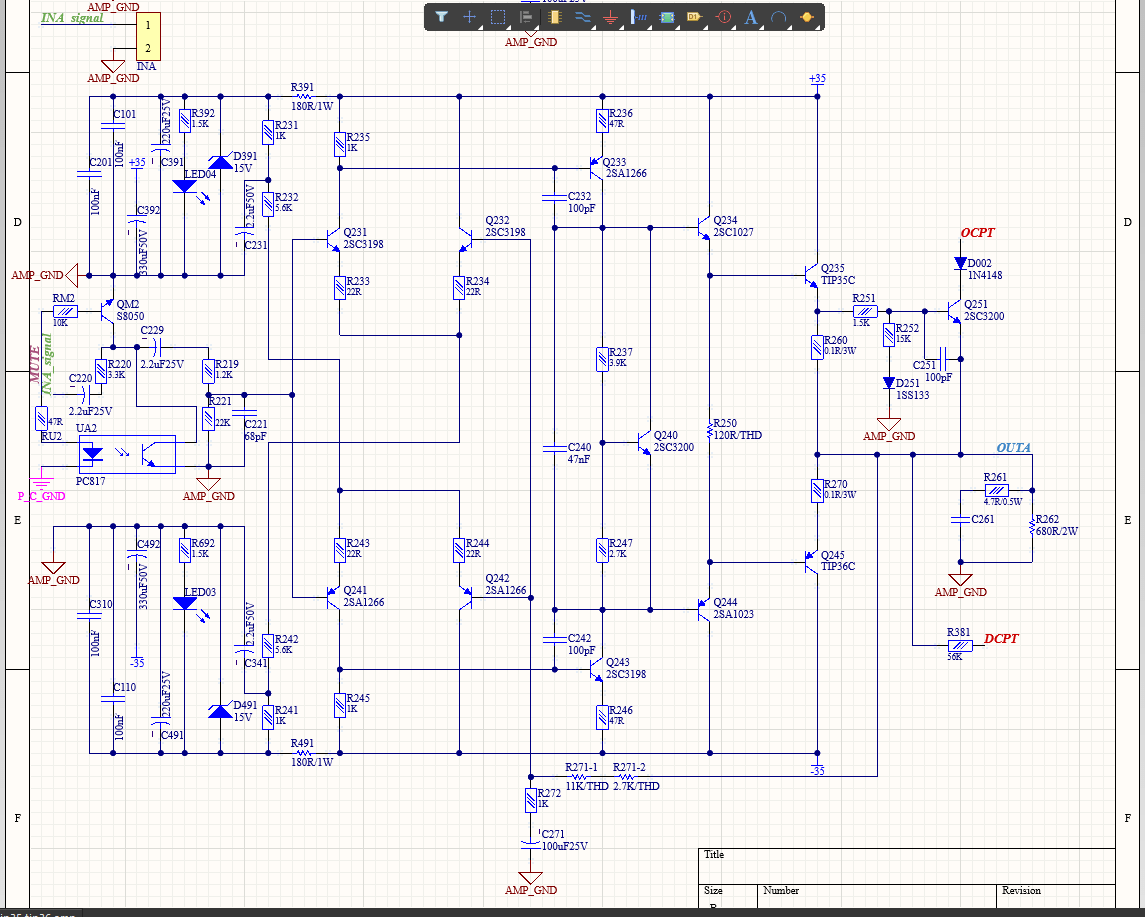Click the PC817 optocoupler UA2 symbol
1145x917 pixels.
point(127,454)
